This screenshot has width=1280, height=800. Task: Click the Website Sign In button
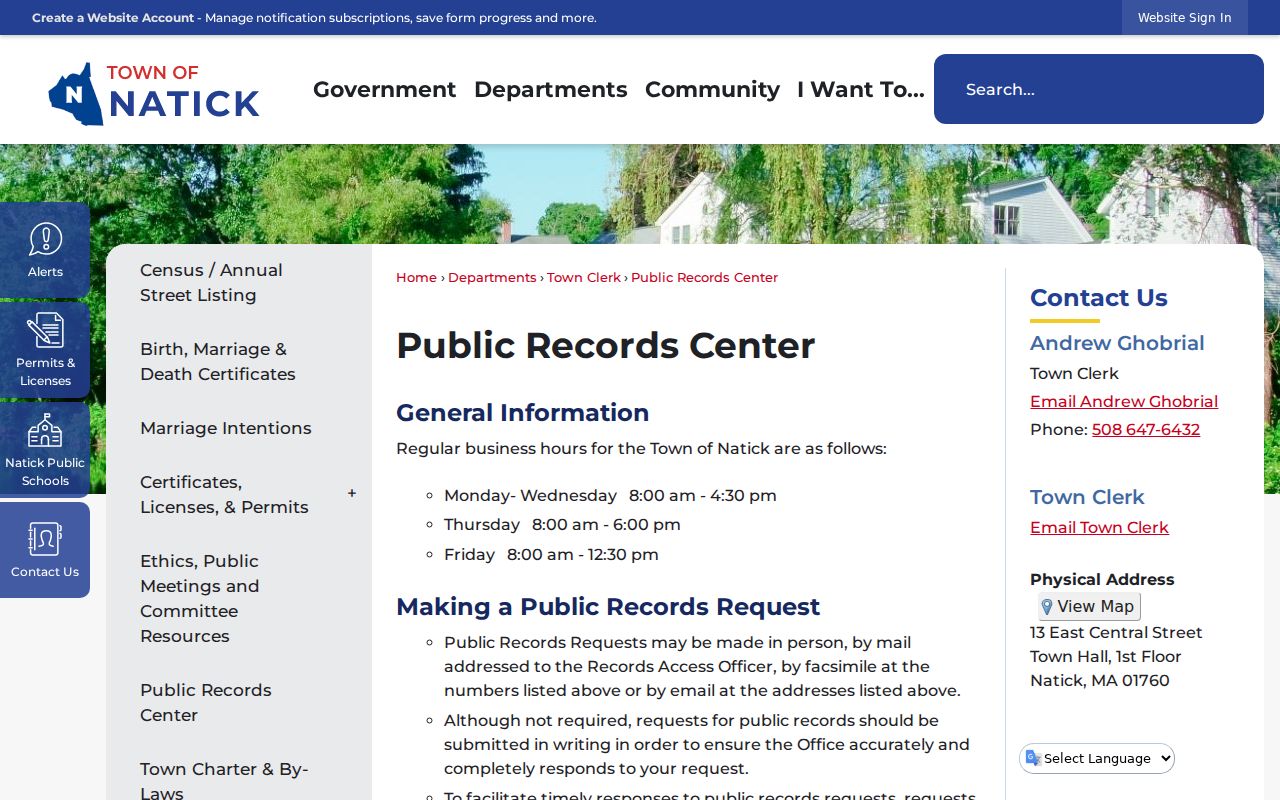(x=1184, y=17)
